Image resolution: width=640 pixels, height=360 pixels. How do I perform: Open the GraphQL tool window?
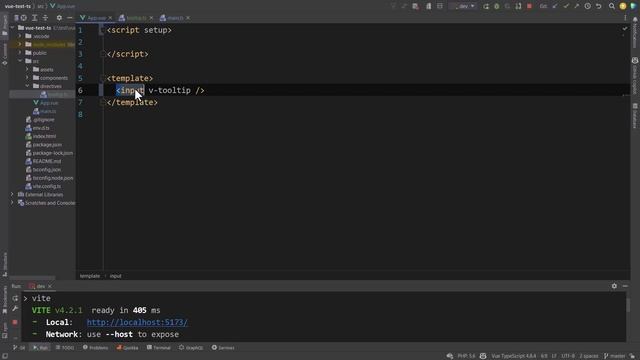pos(191,348)
